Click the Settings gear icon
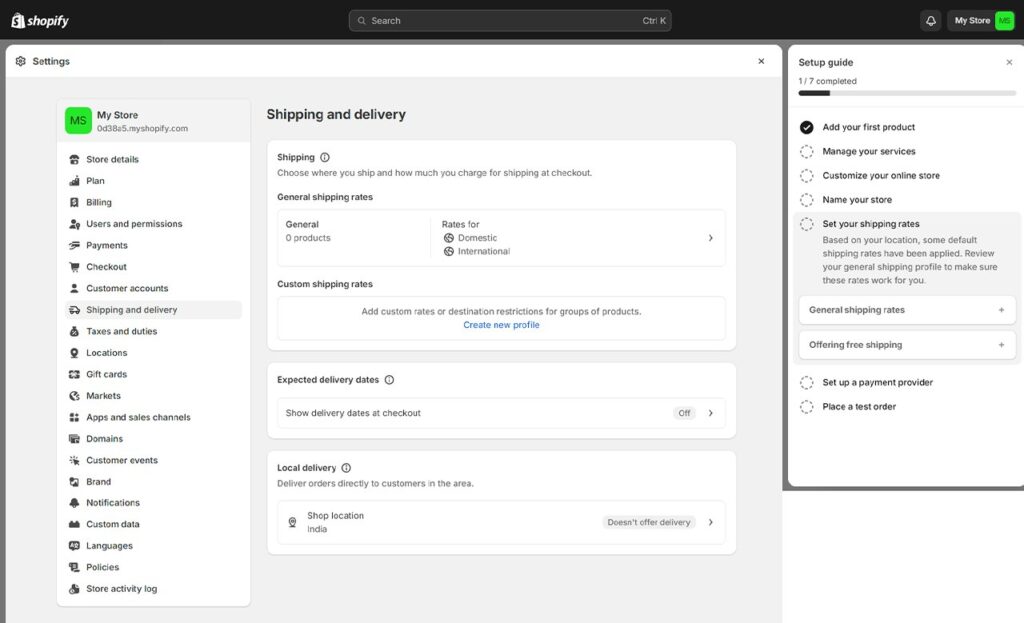Image resolution: width=1024 pixels, height=623 pixels. [x=20, y=61]
